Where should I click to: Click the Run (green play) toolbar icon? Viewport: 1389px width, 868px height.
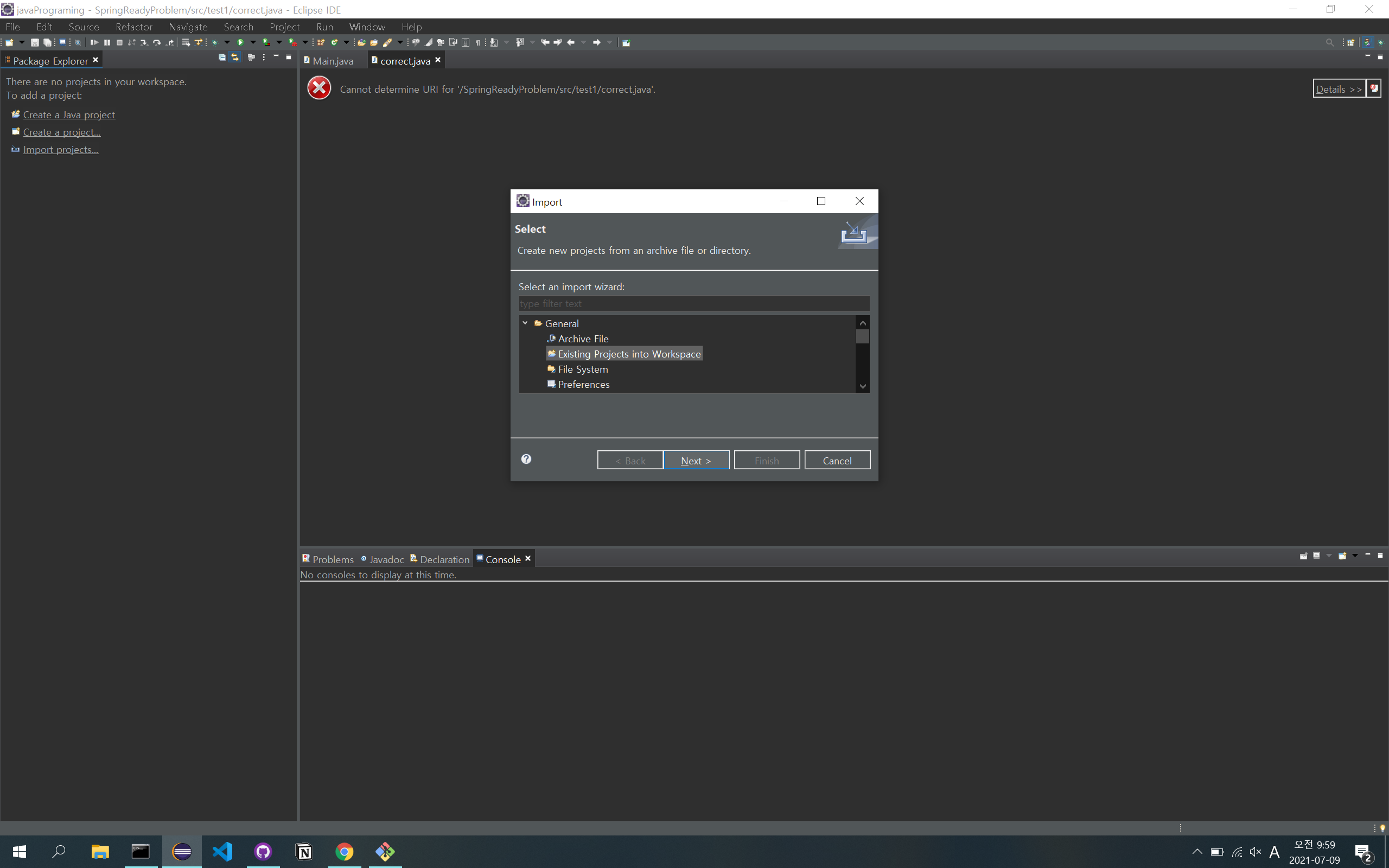(x=240, y=42)
